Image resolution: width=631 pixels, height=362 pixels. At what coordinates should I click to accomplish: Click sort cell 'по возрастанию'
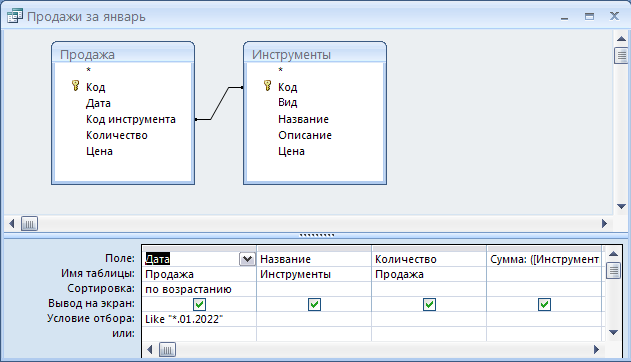199,289
